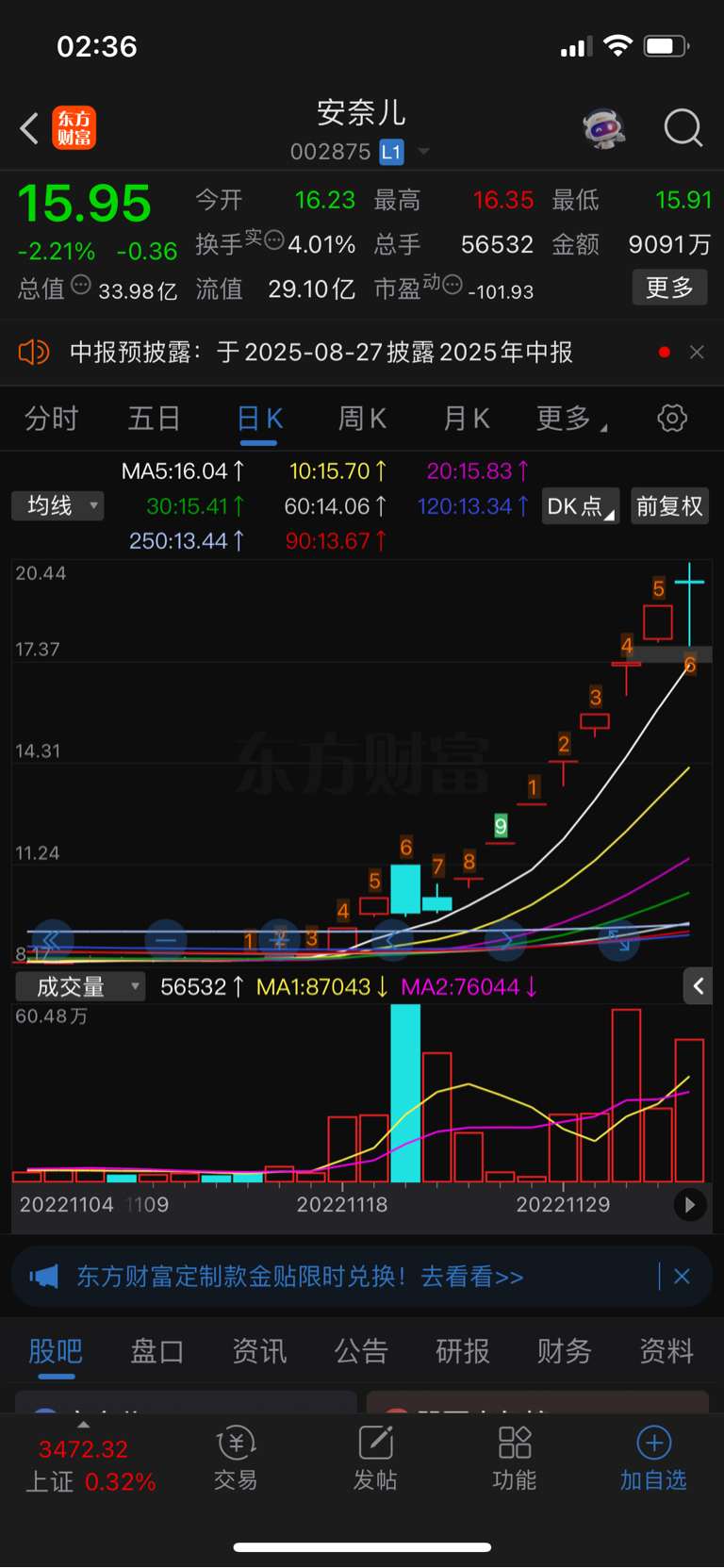Tap the price 15.95
Image resolution: width=724 pixels, height=1568 pixels.
[x=85, y=204]
